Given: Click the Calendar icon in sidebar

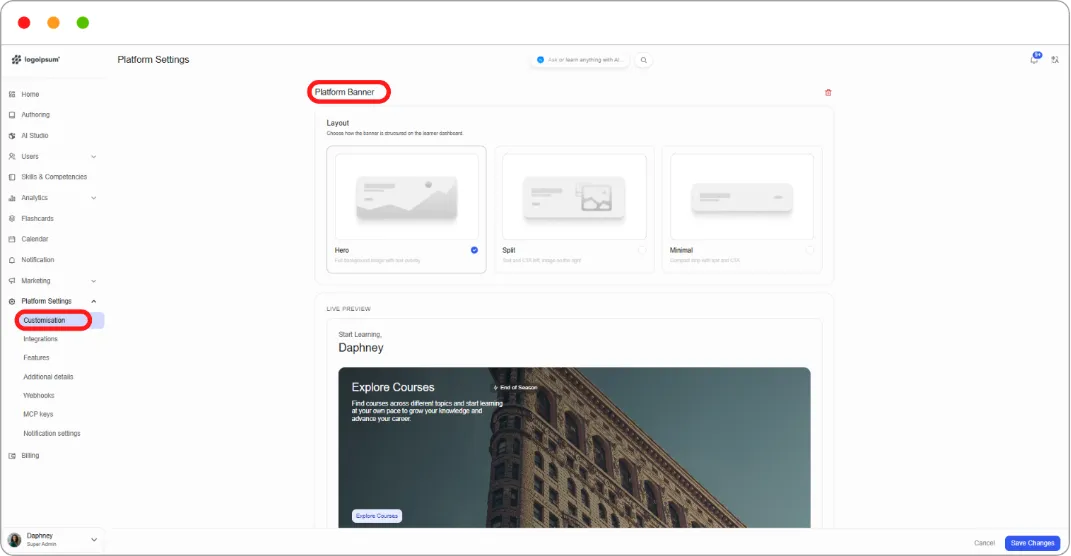Looking at the screenshot, I should click(12, 239).
